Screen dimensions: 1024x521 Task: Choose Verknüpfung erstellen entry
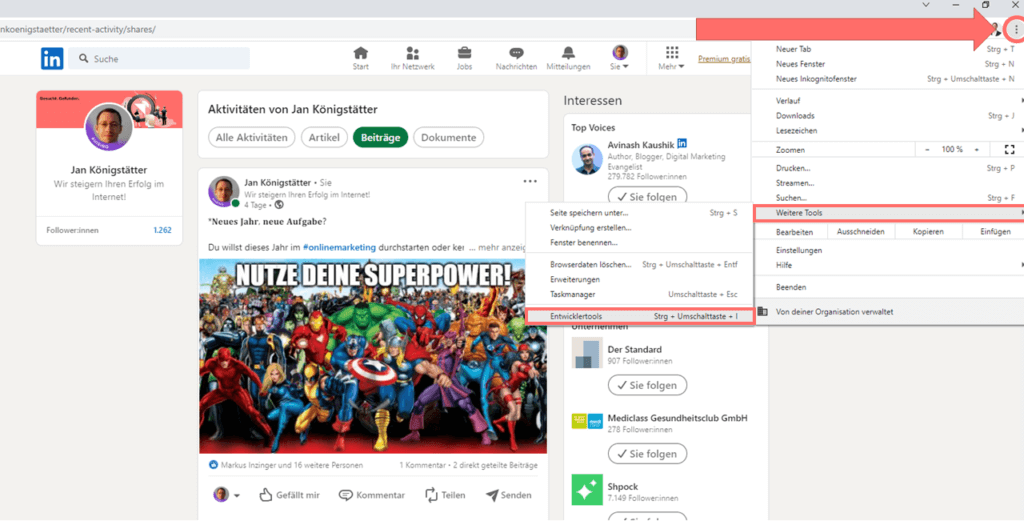(x=639, y=228)
